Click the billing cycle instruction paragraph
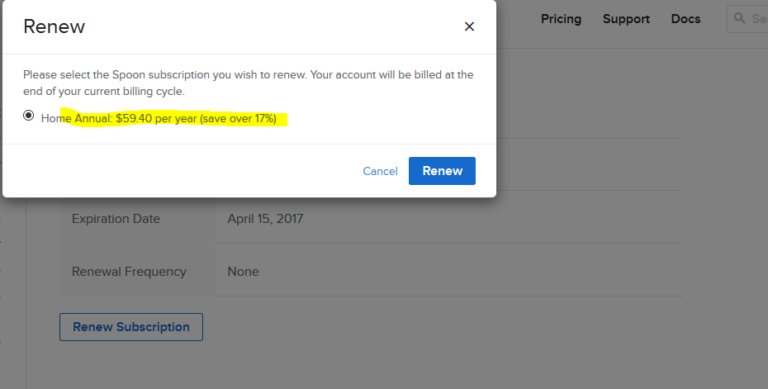The height and width of the screenshot is (389, 768). 248,83
